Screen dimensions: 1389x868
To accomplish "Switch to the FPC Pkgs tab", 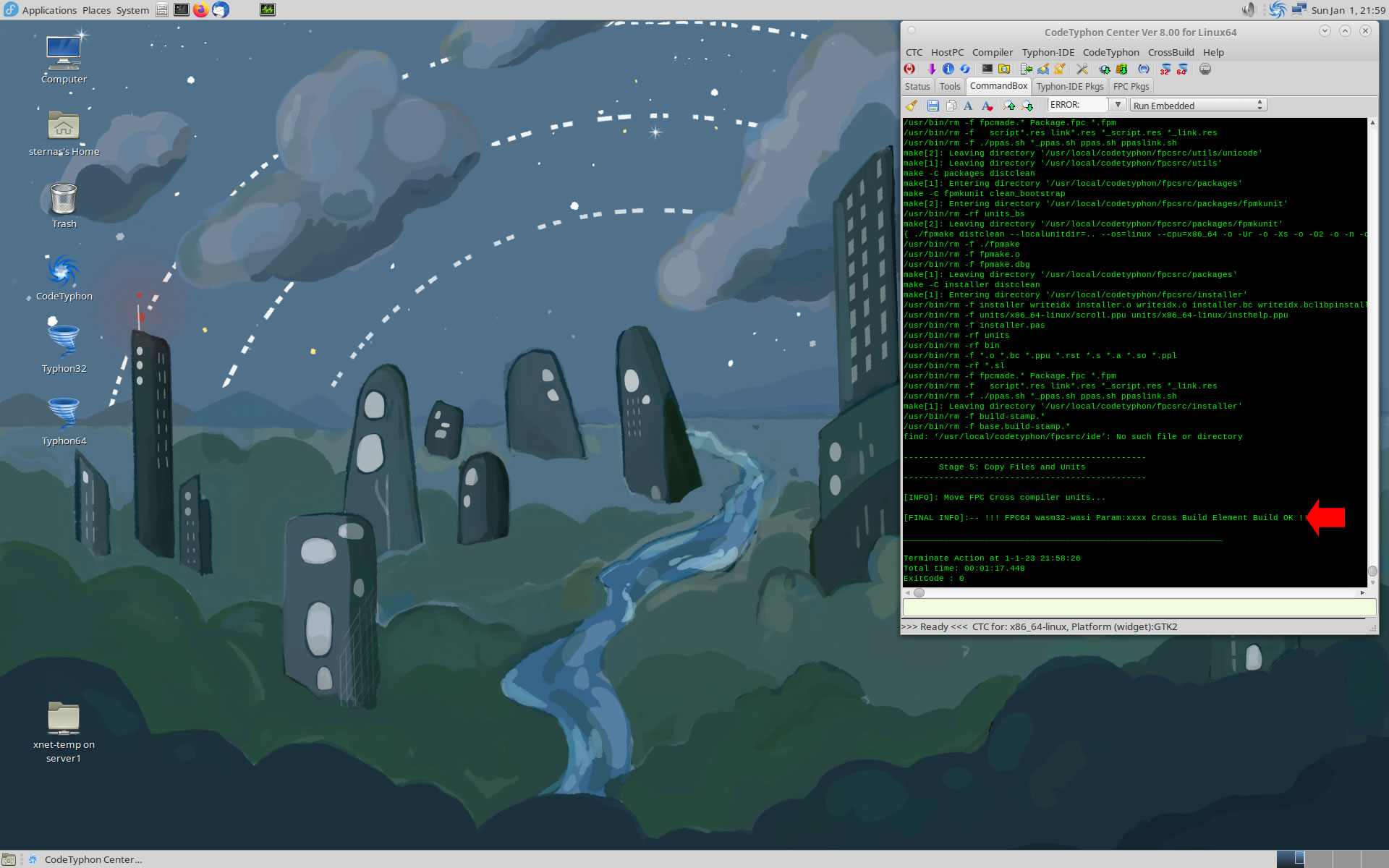I will pyautogui.click(x=1131, y=86).
